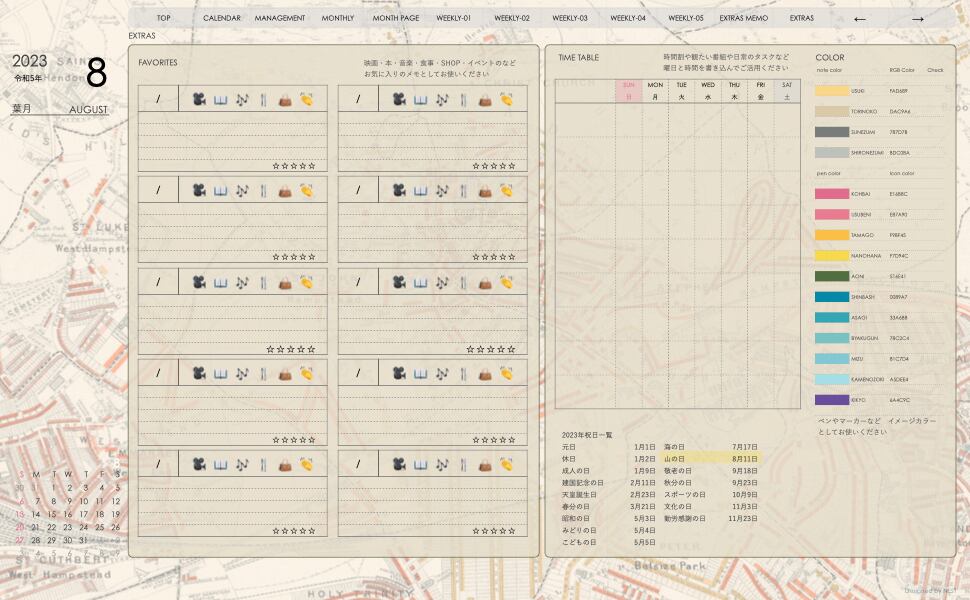Choose the music notes icon in second-row left card
The width and height of the screenshot is (970, 600).
[241, 190]
